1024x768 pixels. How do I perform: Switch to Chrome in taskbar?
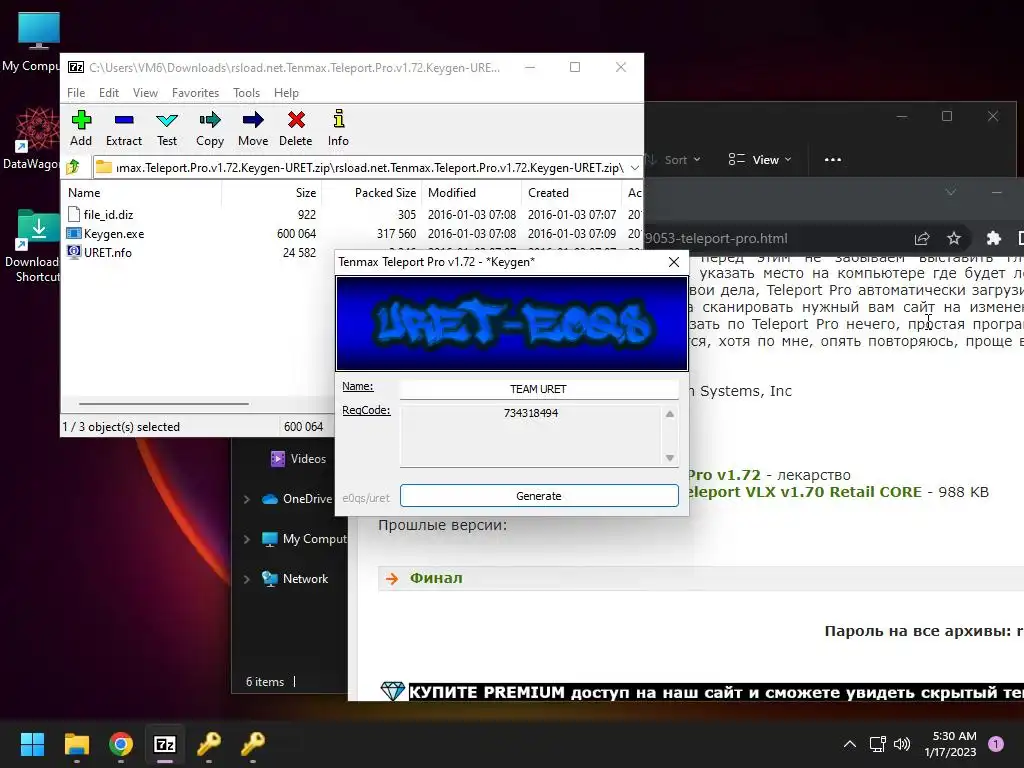pos(121,744)
